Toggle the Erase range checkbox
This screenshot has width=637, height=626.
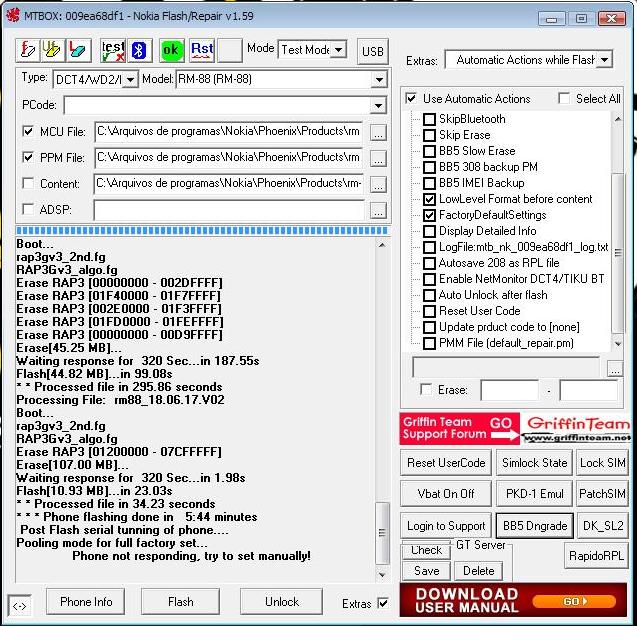[426, 389]
